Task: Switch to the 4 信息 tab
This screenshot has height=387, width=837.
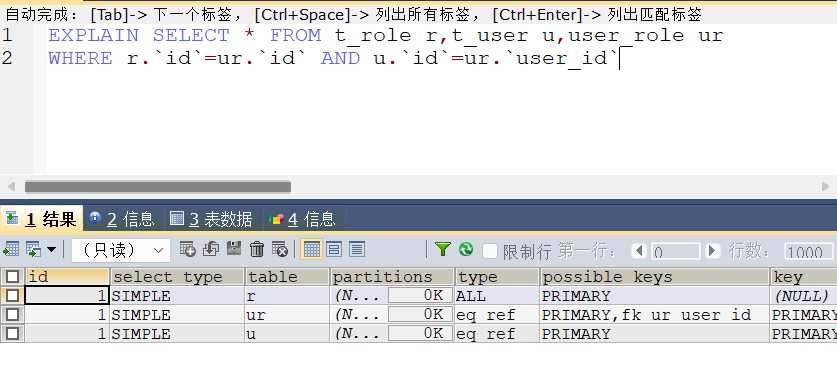Action: [x=304, y=219]
